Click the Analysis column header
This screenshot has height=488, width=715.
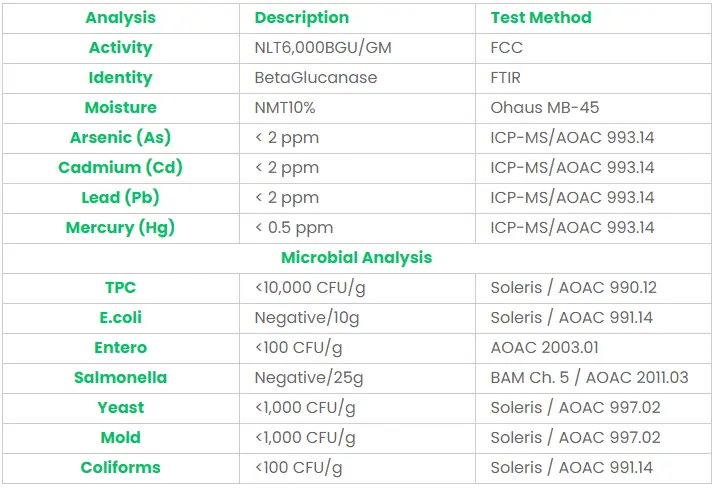(x=120, y=18)
